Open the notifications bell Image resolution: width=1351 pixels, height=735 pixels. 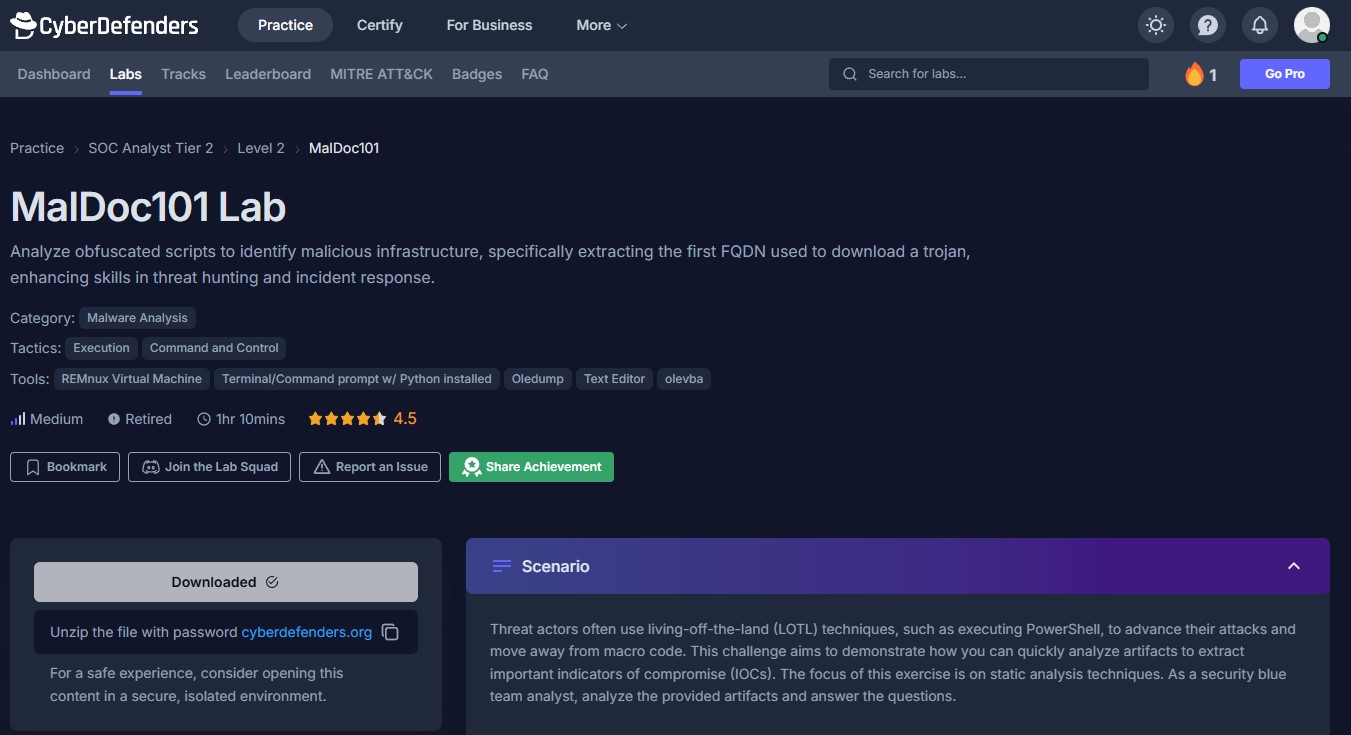pos(1260,25)
